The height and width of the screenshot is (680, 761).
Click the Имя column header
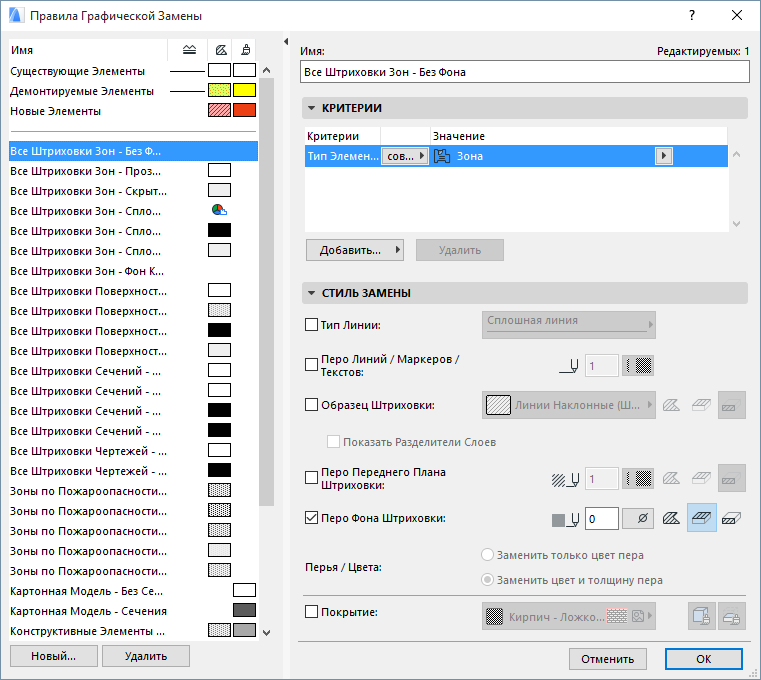click(x=88, y=50)
